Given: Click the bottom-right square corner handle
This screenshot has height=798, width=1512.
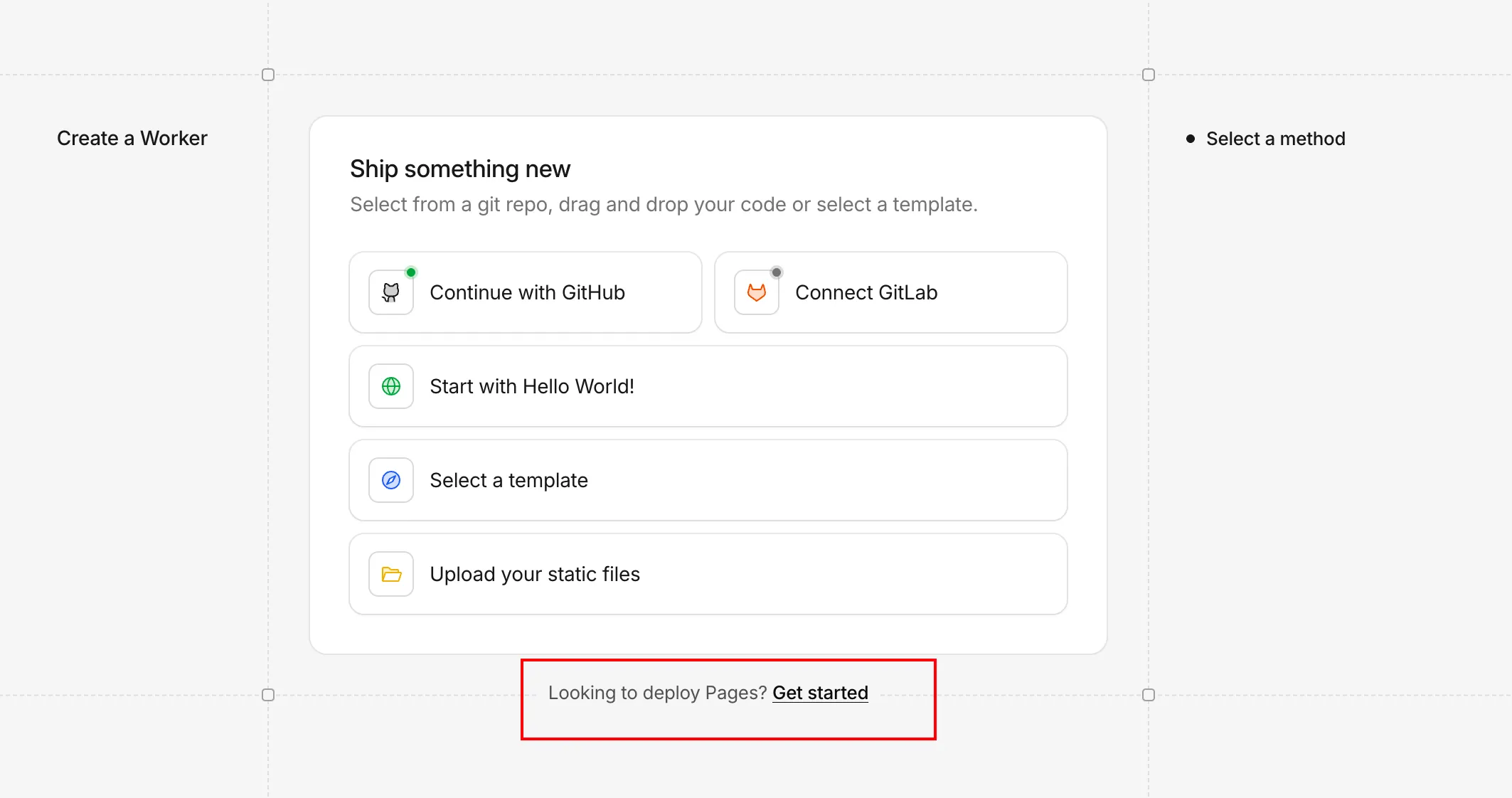Looking at the screenshot, I should [1149, 695].
